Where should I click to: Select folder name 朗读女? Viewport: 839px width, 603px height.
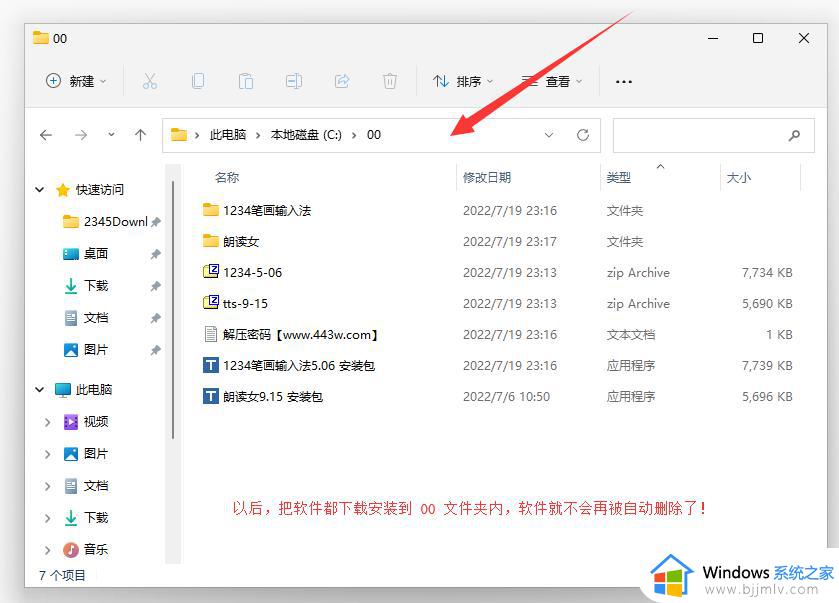241,241
